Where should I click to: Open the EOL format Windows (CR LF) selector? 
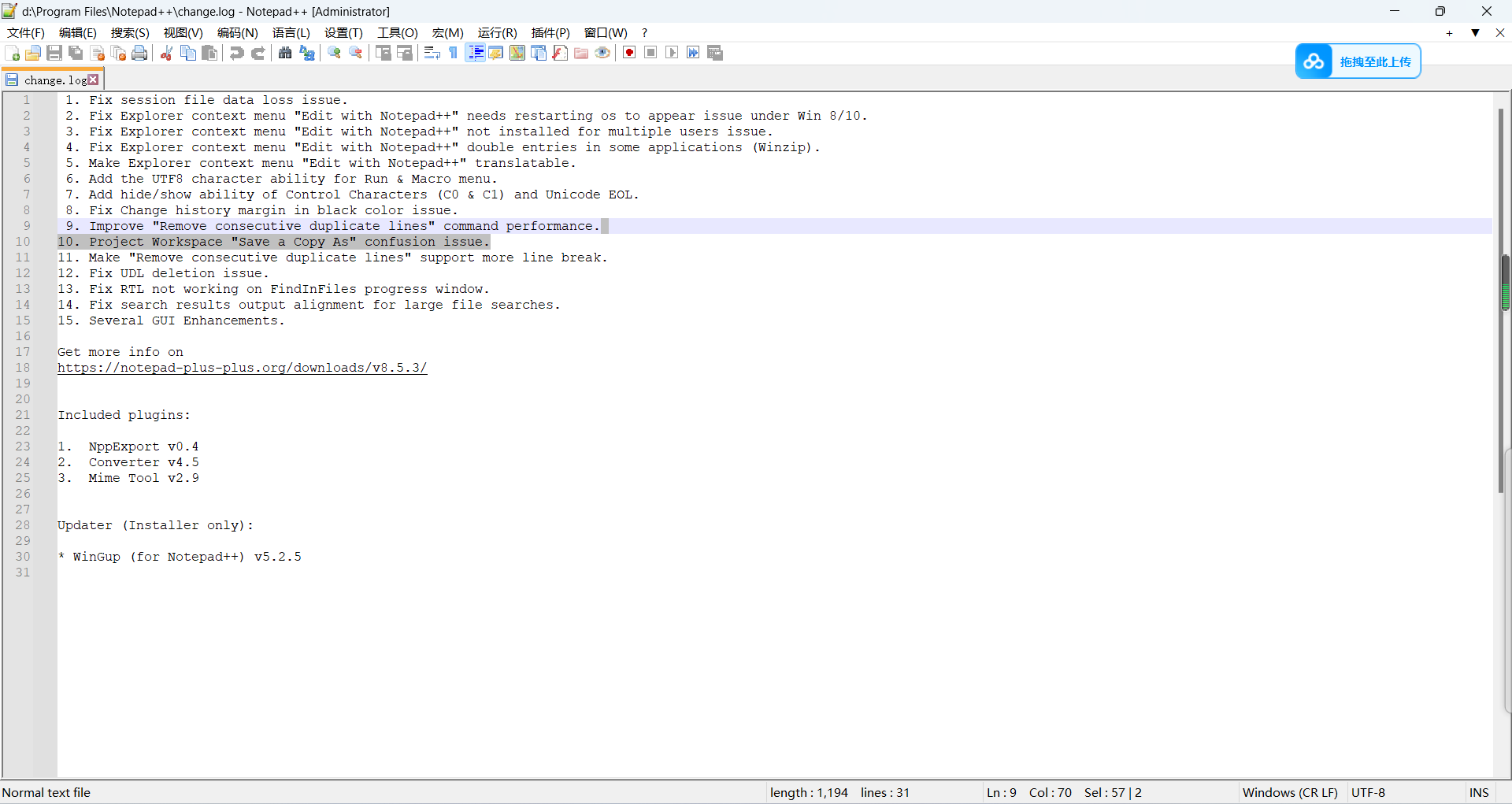[1289, 792]
